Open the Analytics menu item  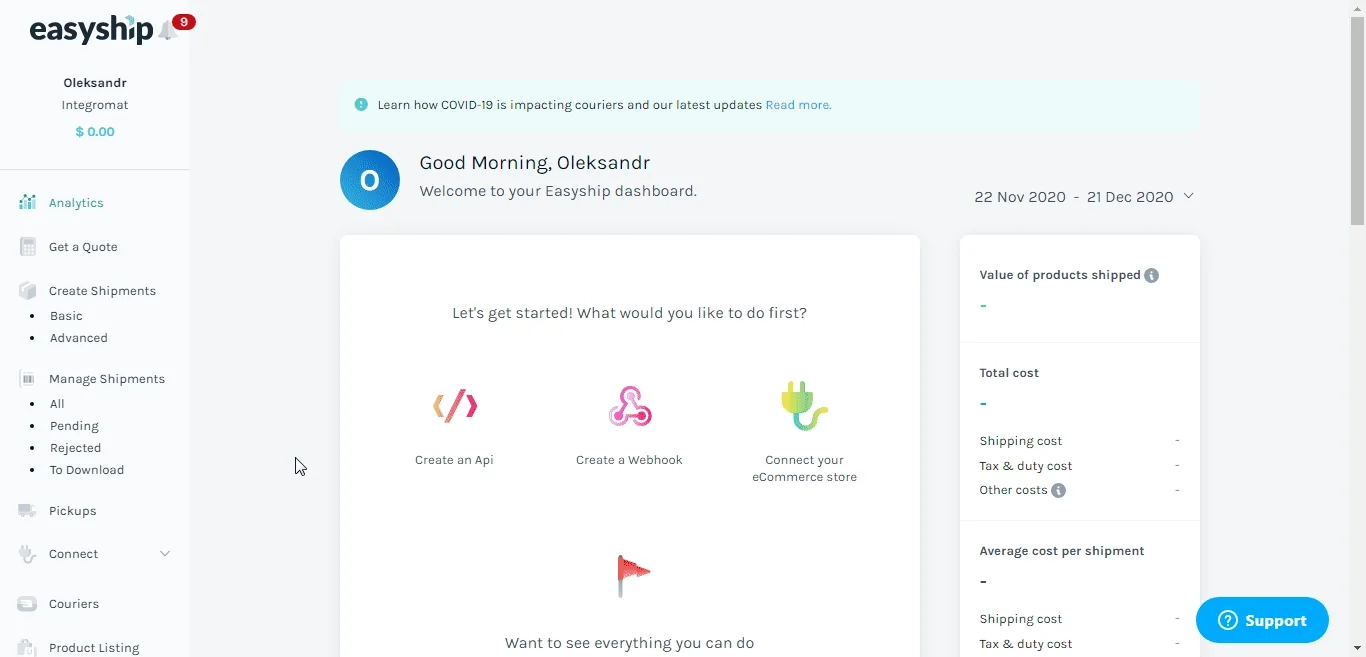[76, 203]
